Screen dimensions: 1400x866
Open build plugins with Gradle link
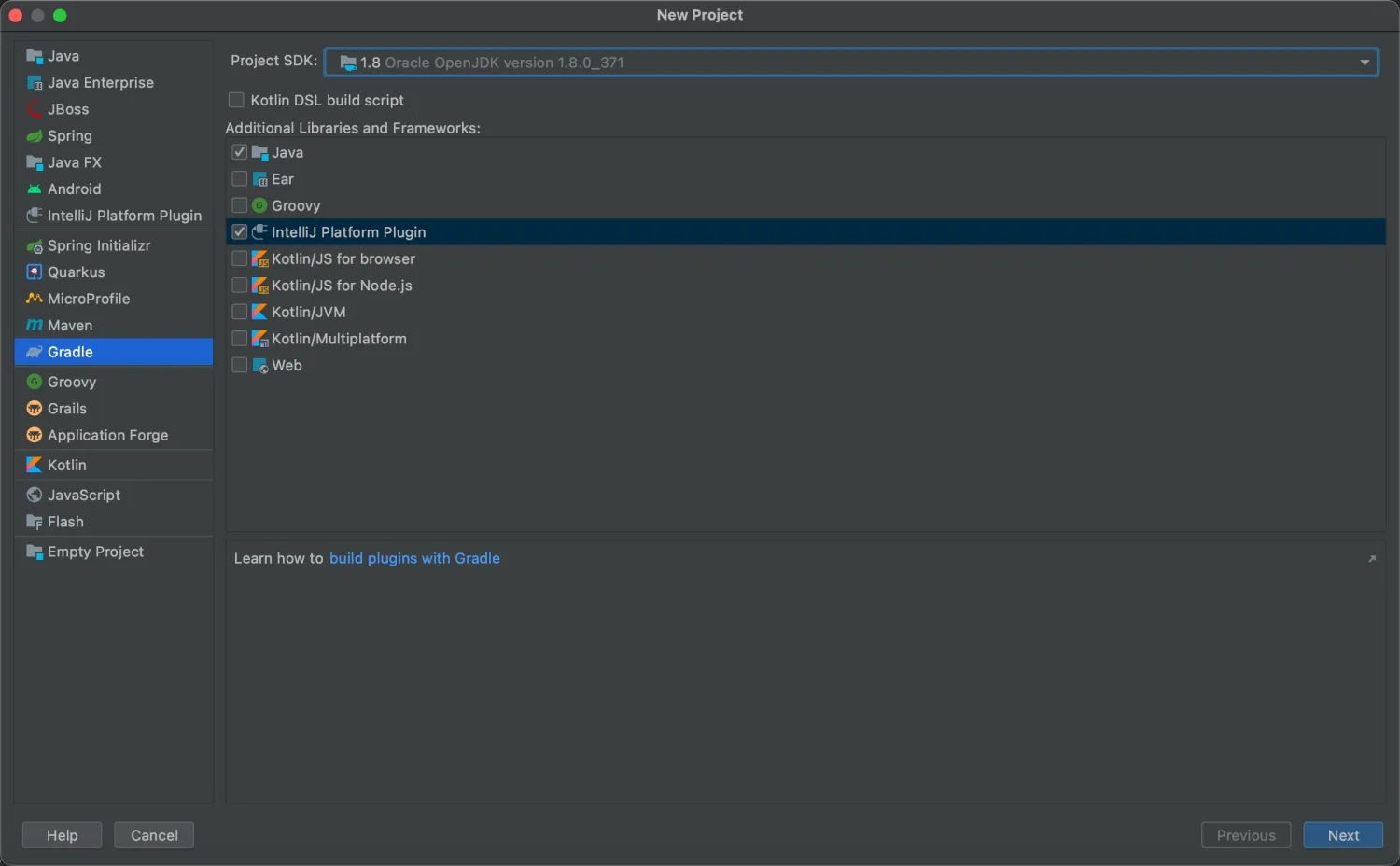tap(414, 558)
